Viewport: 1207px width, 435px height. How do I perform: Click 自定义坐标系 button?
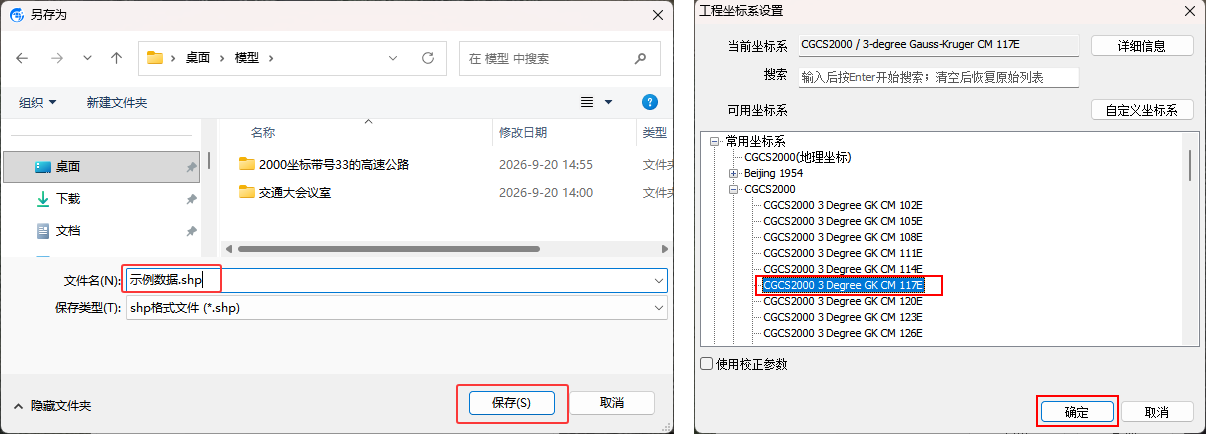click(x=1142, y=110)
